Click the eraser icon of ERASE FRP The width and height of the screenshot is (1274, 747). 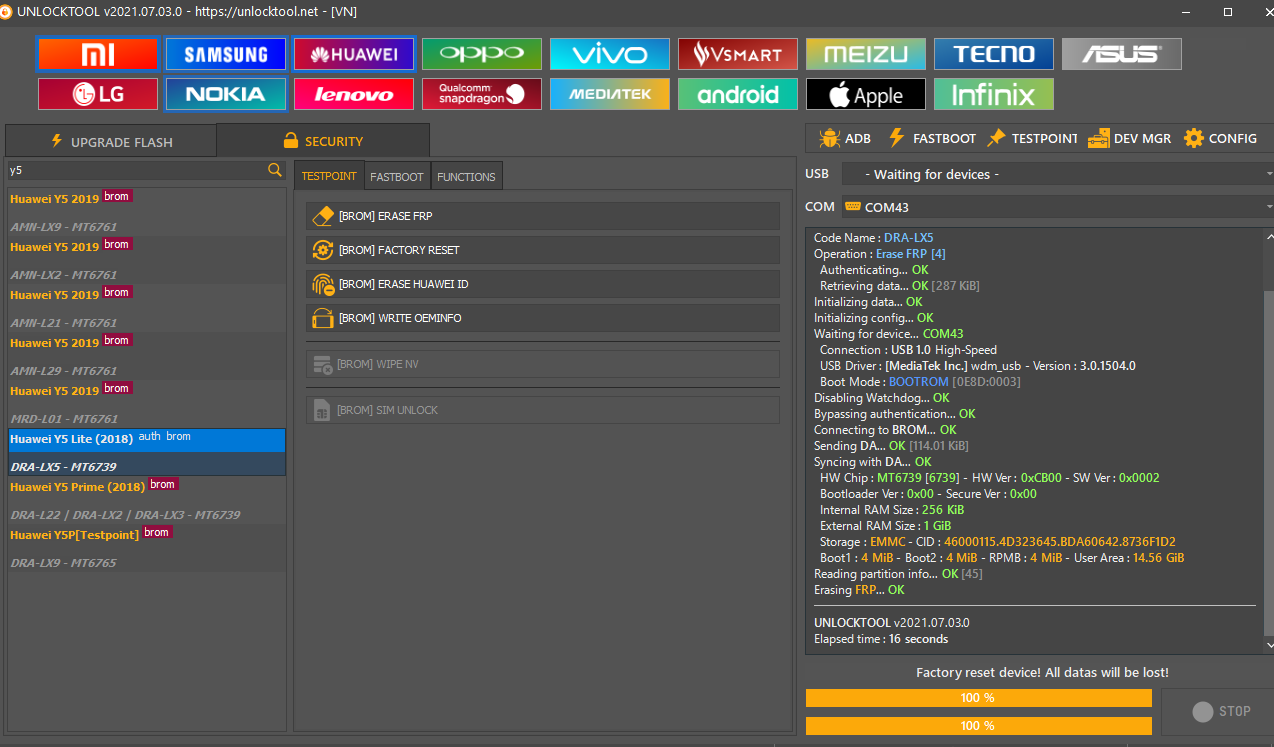323,216
